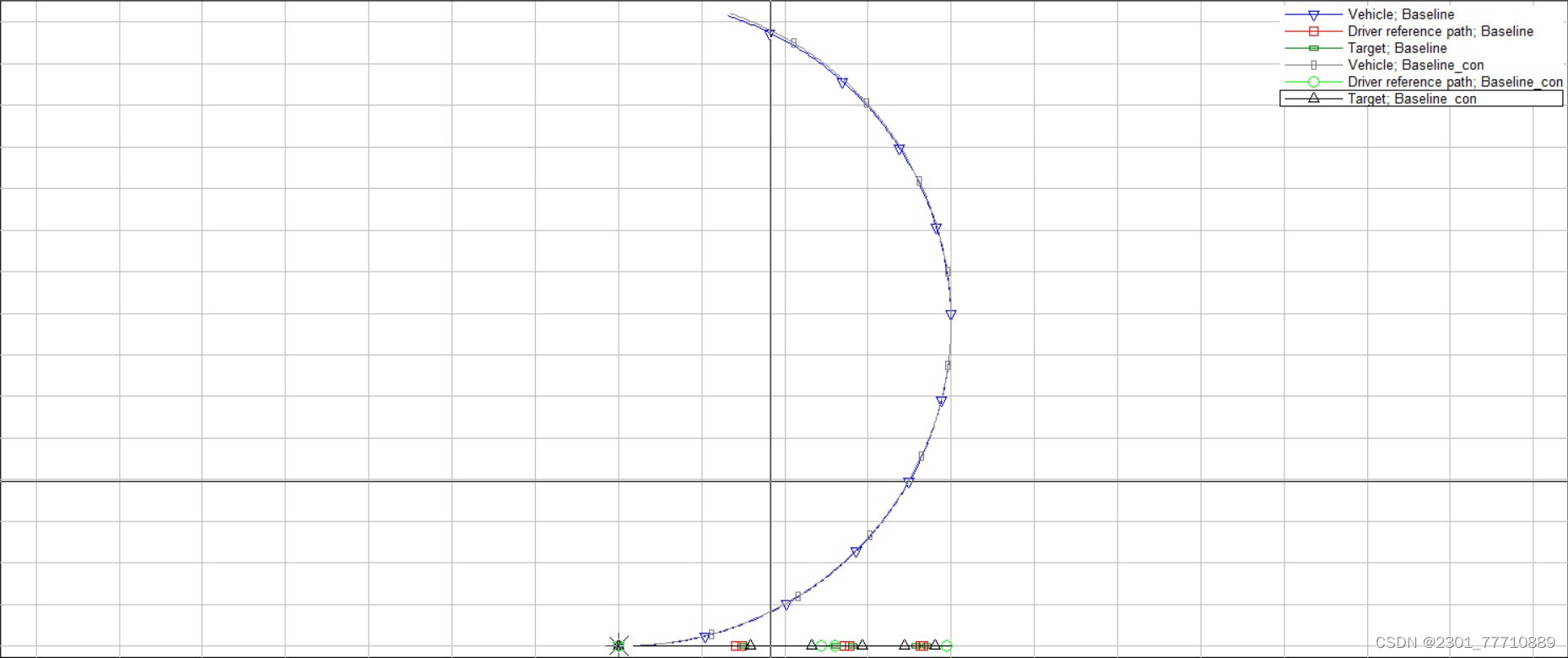Click the star marker at the path start
Image resolution: width=1568 pixels, height=658 pixels.
tap(619, 645)
